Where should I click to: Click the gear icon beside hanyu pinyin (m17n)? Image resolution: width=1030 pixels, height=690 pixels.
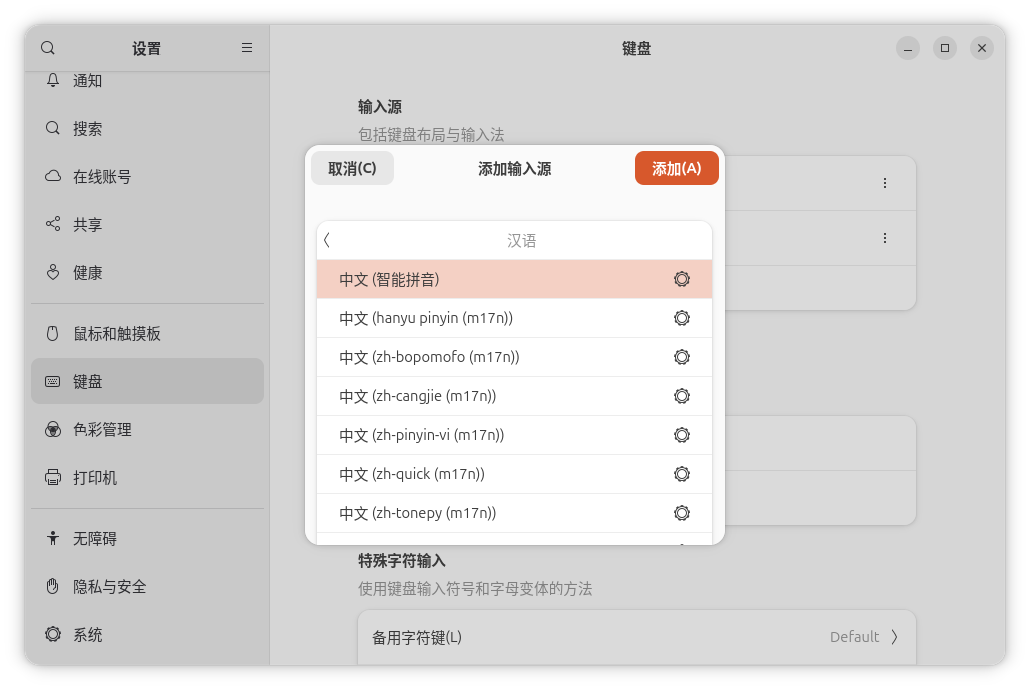click(682, 318)
